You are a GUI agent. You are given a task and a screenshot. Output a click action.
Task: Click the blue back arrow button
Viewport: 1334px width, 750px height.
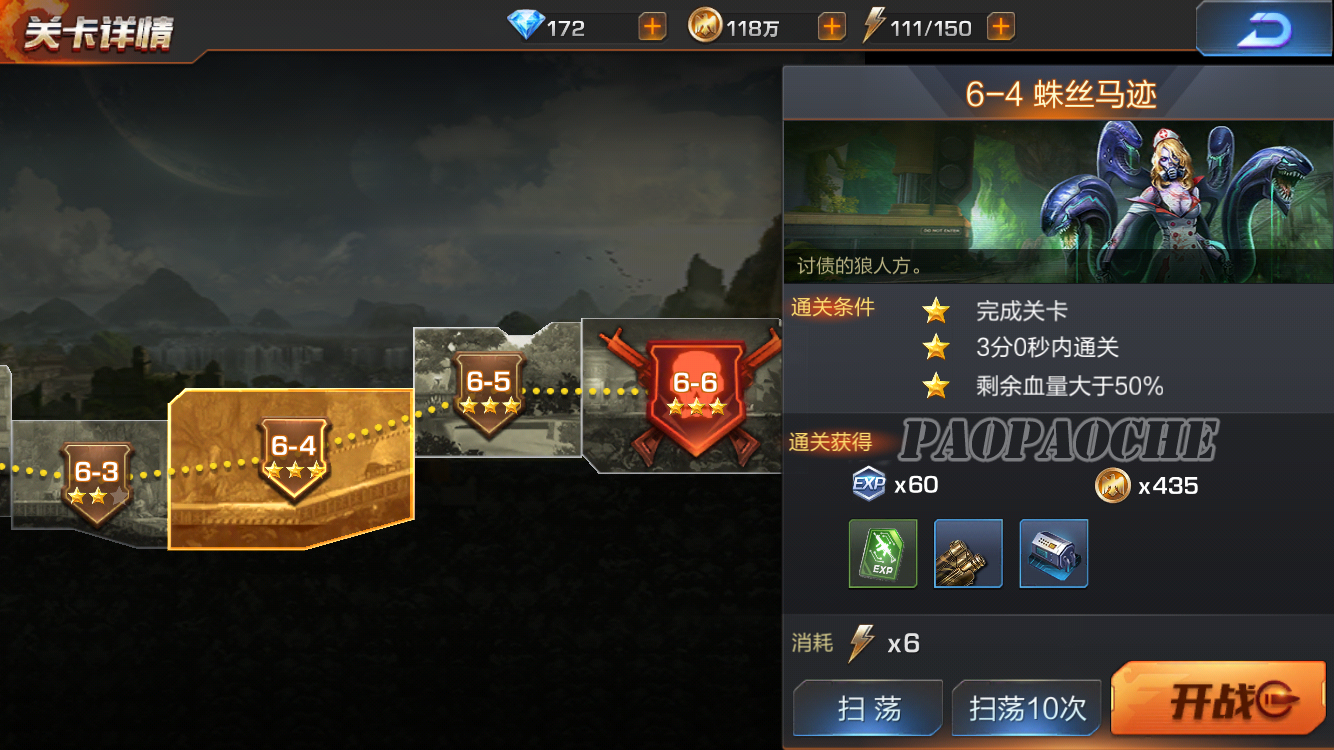point(1264,29)
